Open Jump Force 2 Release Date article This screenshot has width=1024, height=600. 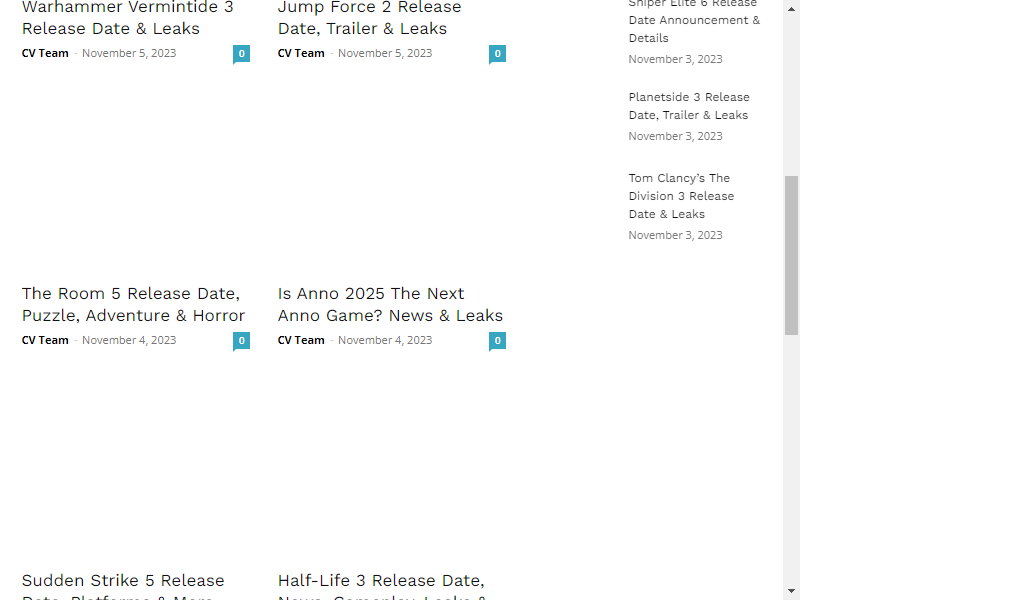370,18
